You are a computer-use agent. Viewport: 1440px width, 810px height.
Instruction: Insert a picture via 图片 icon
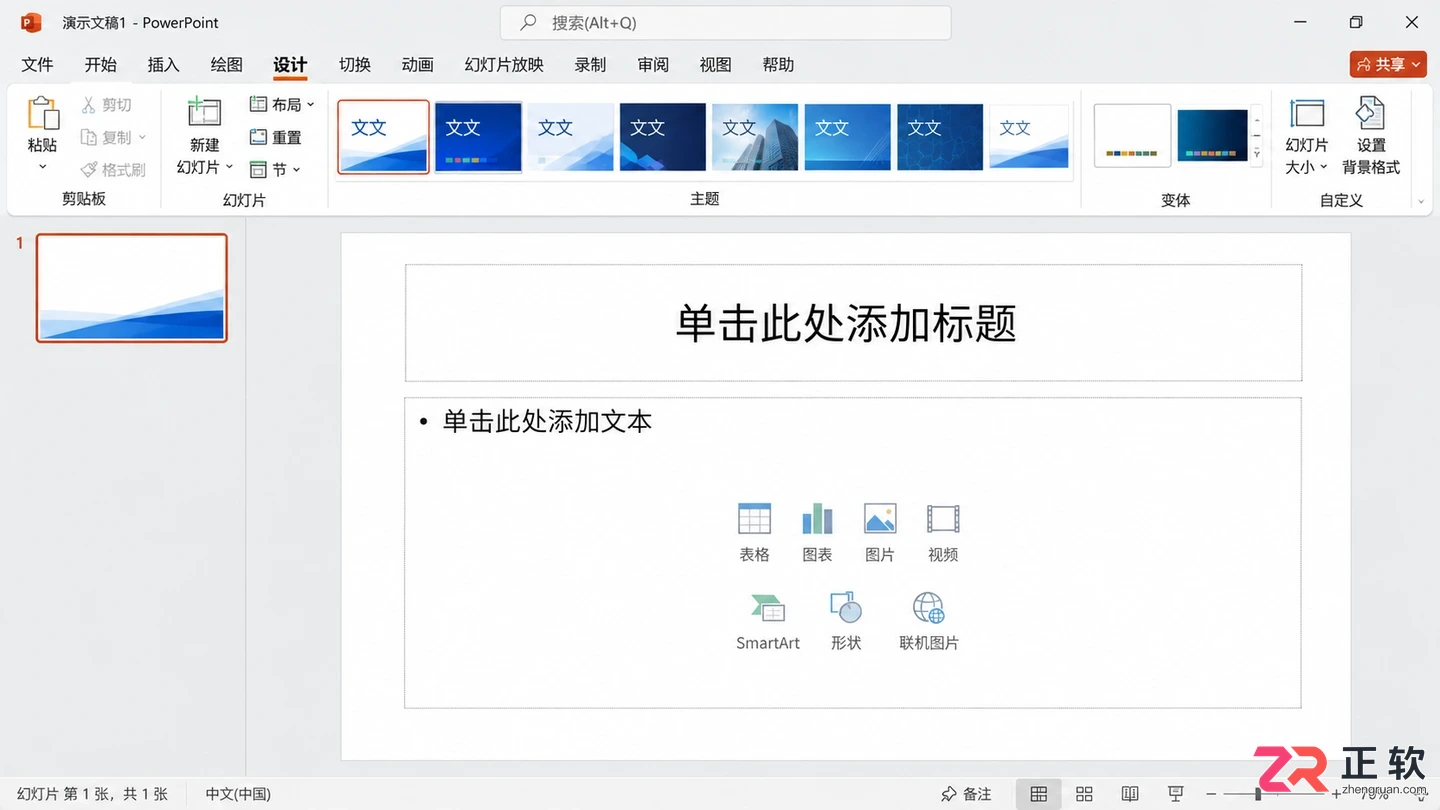pos(879,532)
